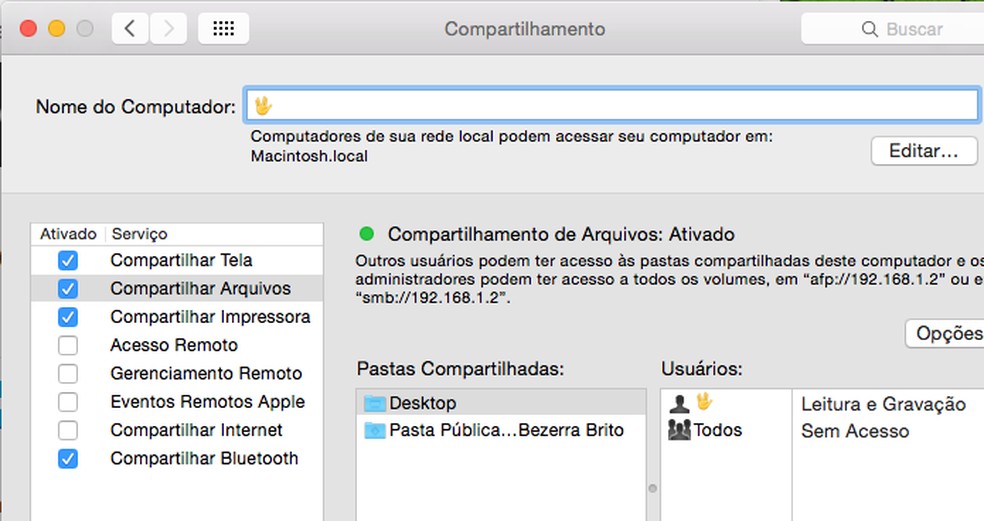This screenshot has height=521, width=984.
Task: Go forward with the right arrow button
Action: [x=168, y=29]
